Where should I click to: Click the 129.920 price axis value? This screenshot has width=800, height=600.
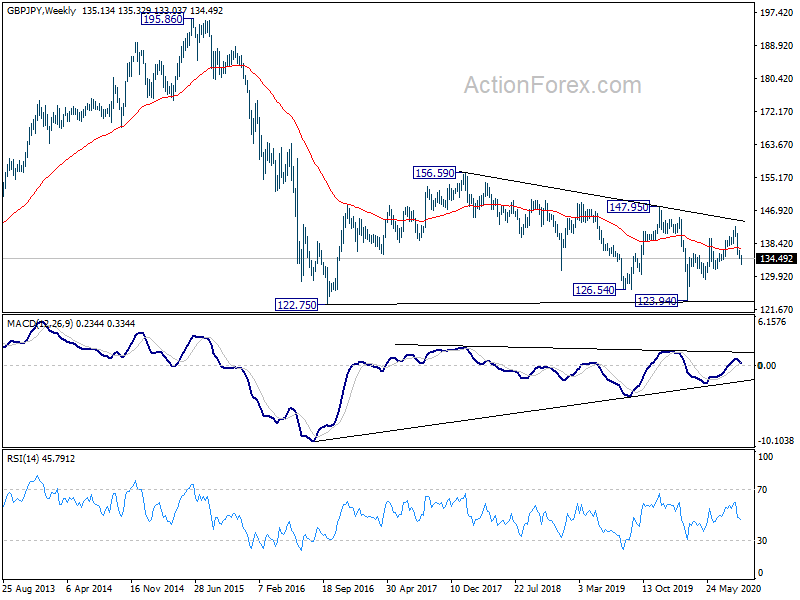tap(776, 277)
